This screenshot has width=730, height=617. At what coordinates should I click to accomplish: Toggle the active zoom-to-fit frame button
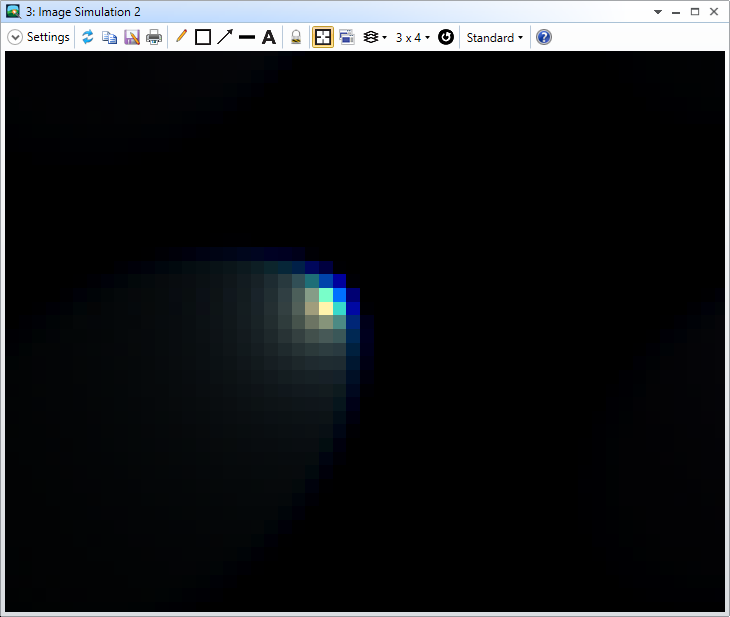pos(323,37)
